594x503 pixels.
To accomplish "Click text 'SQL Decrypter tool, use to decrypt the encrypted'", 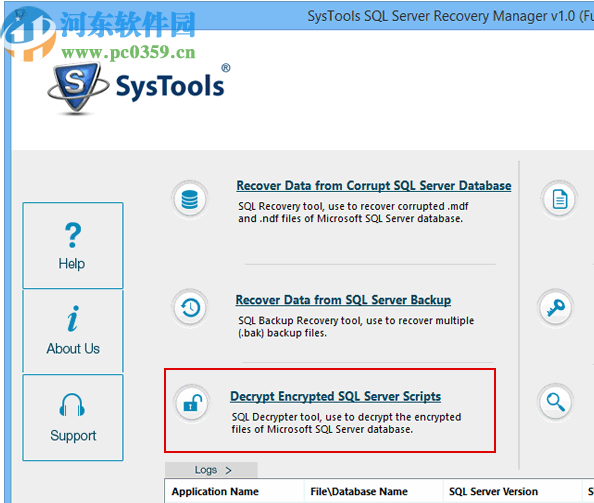I will pos(346,417).
